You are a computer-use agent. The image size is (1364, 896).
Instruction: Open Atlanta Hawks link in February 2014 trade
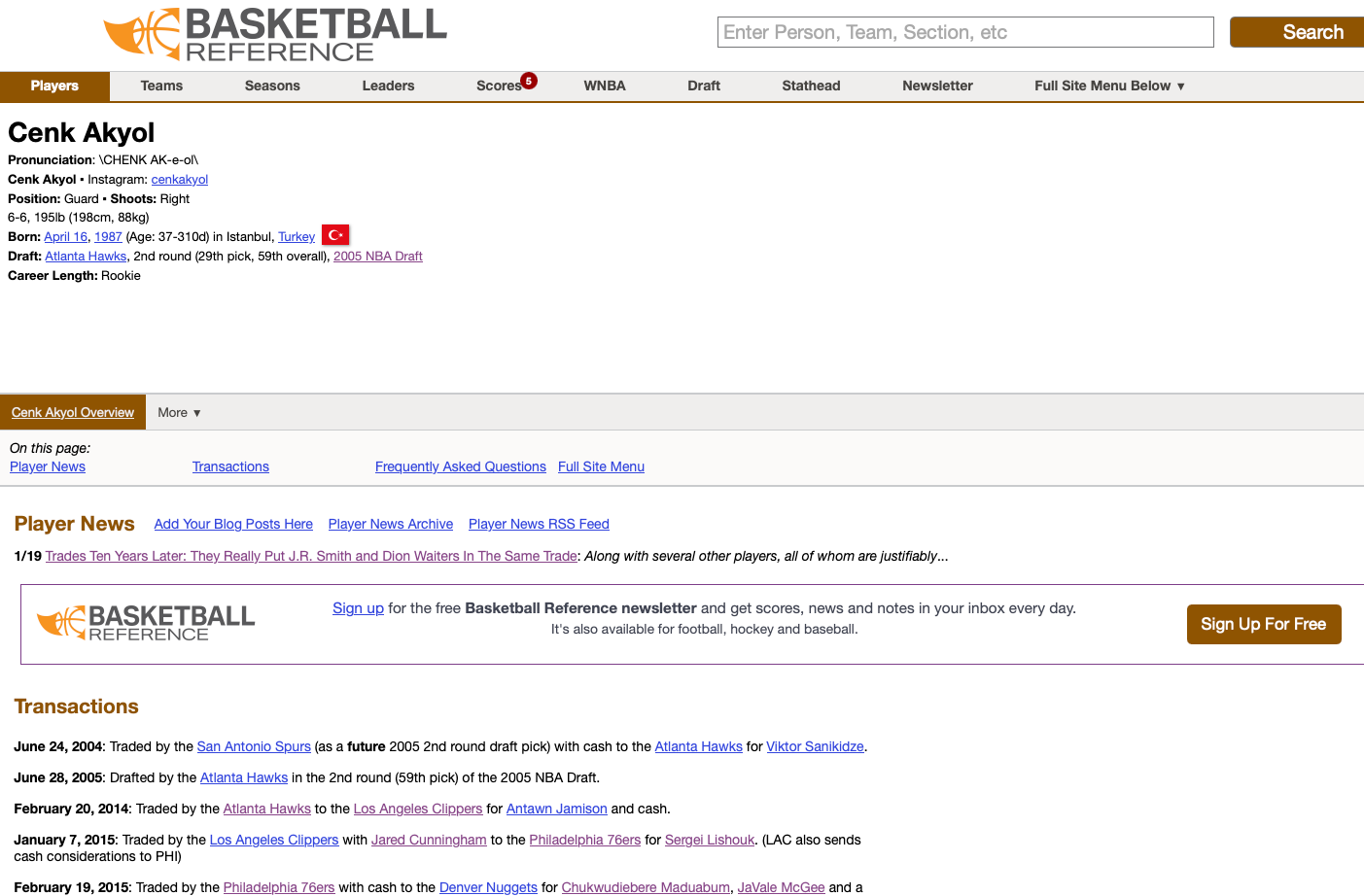click(x=267, y=809)
